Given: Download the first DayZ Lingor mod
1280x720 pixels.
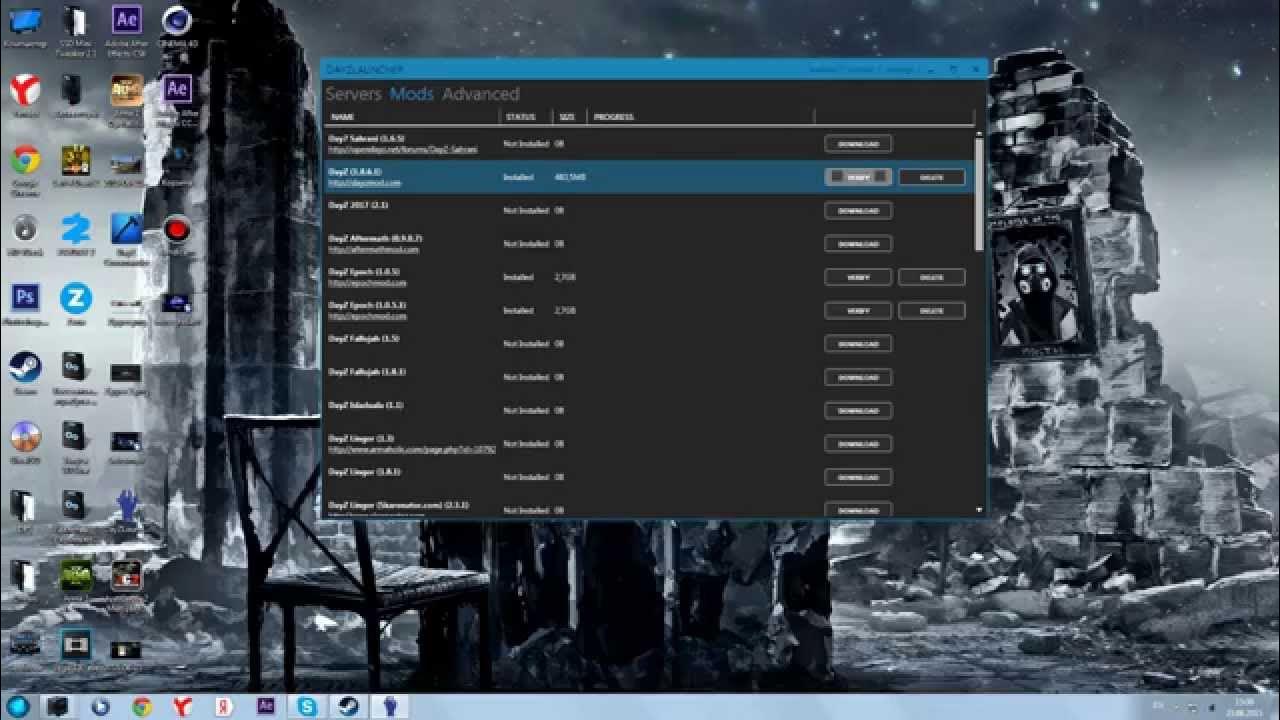Looking at the screenshot, I should [x=858, y=444].
